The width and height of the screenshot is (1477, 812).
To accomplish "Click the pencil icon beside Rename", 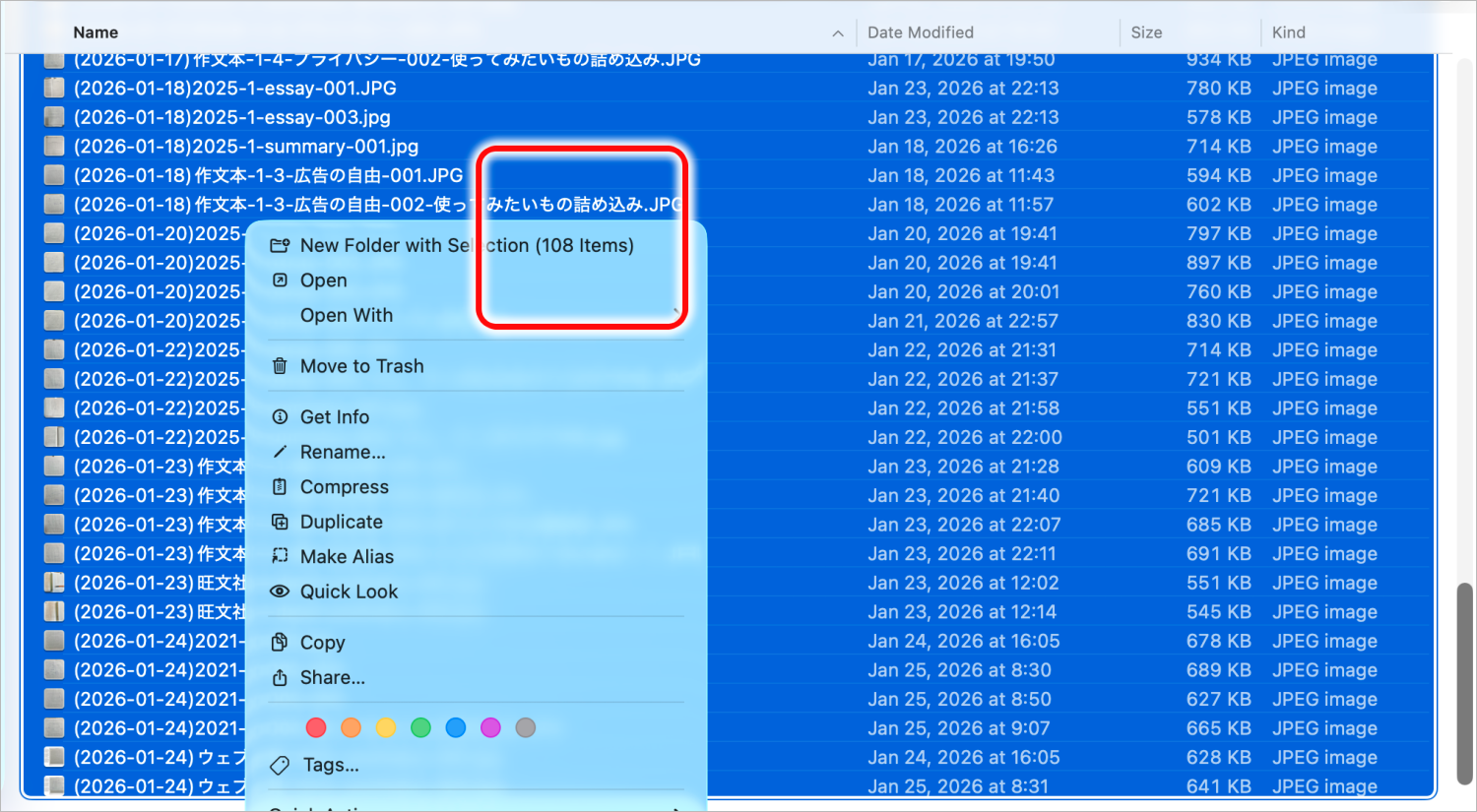I will 280,453.
